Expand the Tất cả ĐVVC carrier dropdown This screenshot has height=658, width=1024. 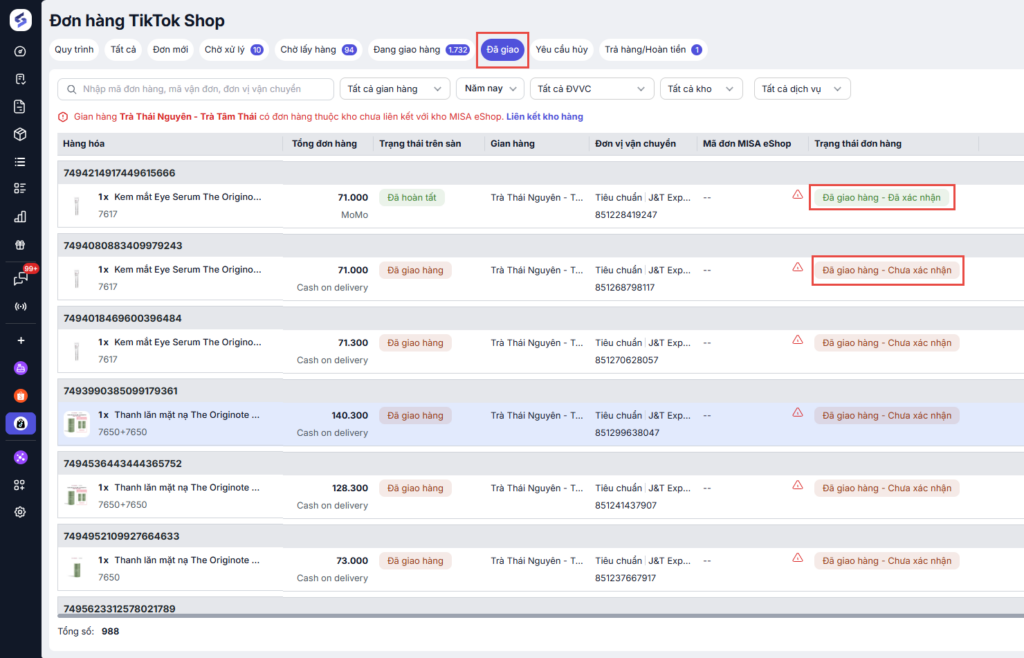(592, 89)
